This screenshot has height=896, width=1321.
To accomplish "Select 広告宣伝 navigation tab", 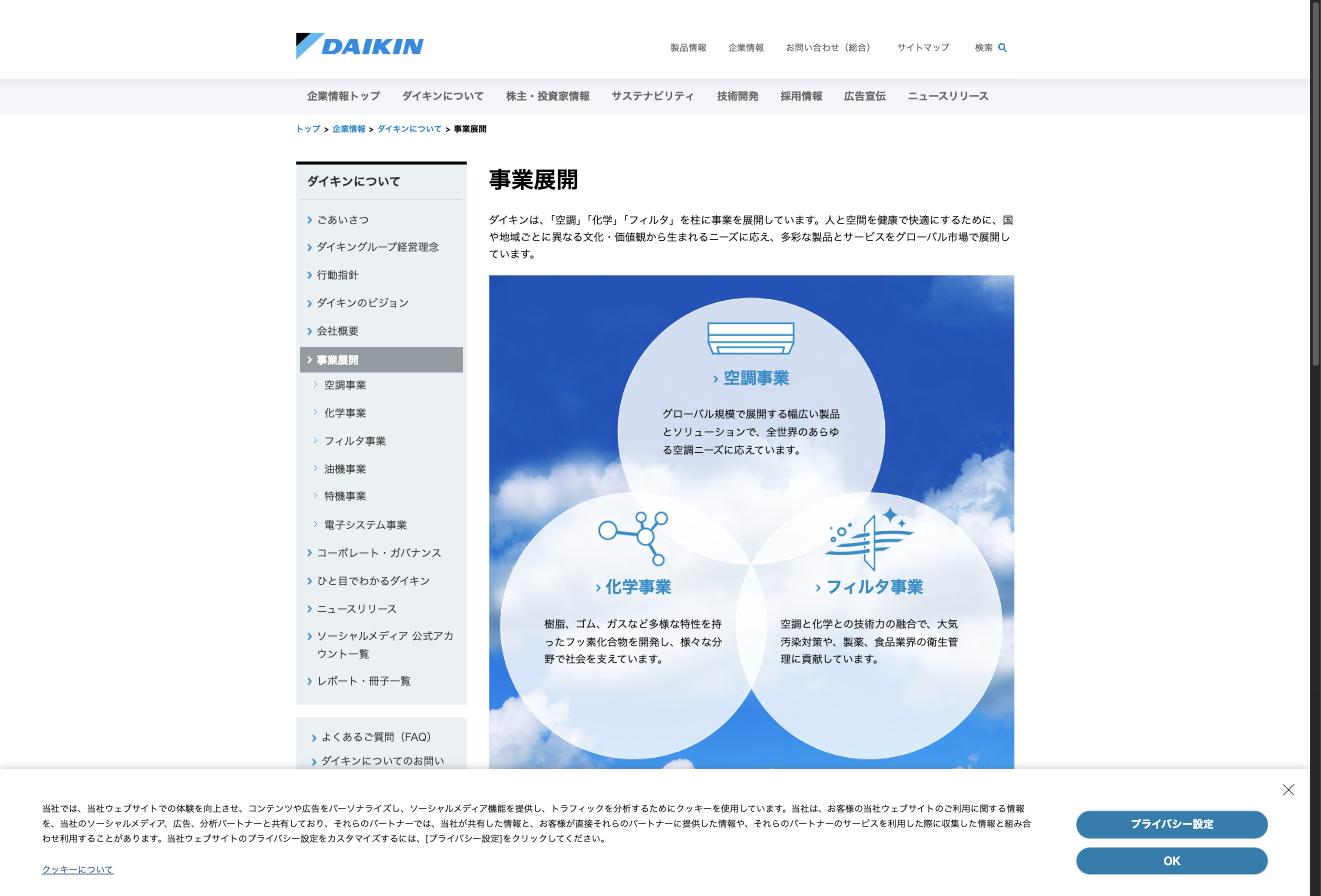I will click(x=865, y=96).
